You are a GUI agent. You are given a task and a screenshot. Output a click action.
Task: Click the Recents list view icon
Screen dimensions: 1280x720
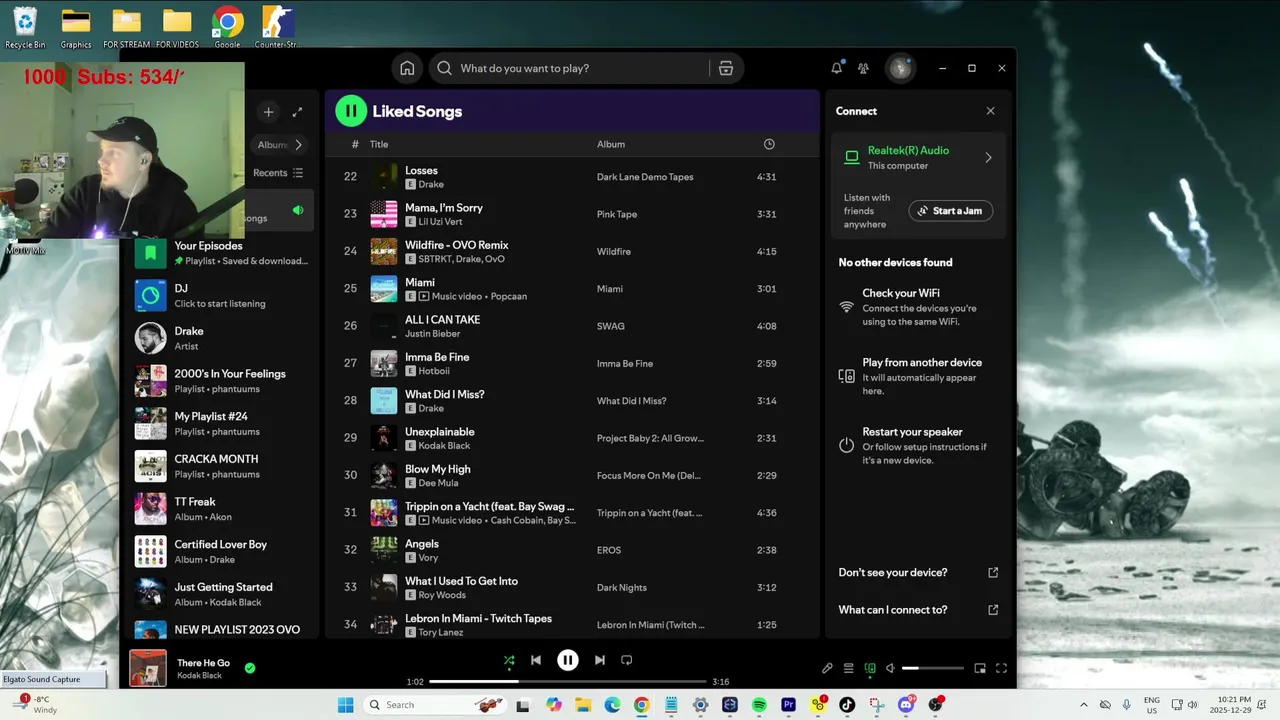click(297, 173)
